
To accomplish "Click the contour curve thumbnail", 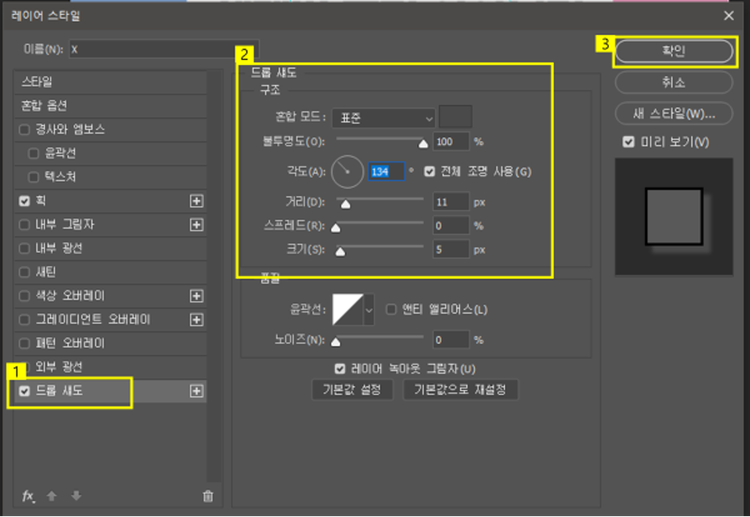I will [x=348, y=310].
